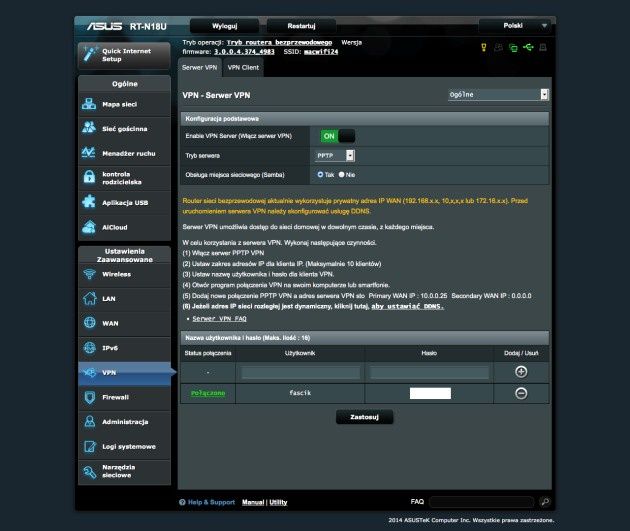Open the Utility link in footer

(278, 502)
